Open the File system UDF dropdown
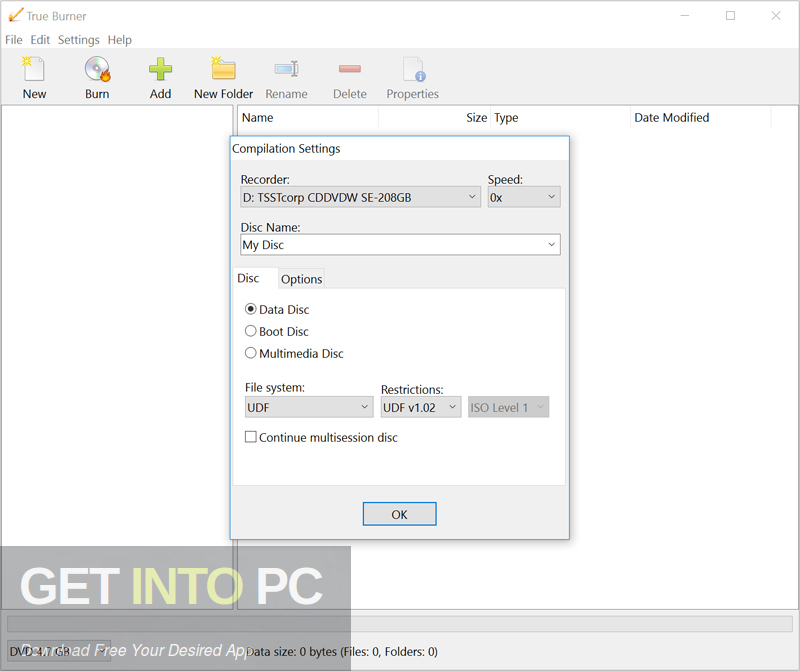The width and height of the screenshot is (800, 671). tap(309, 407)
